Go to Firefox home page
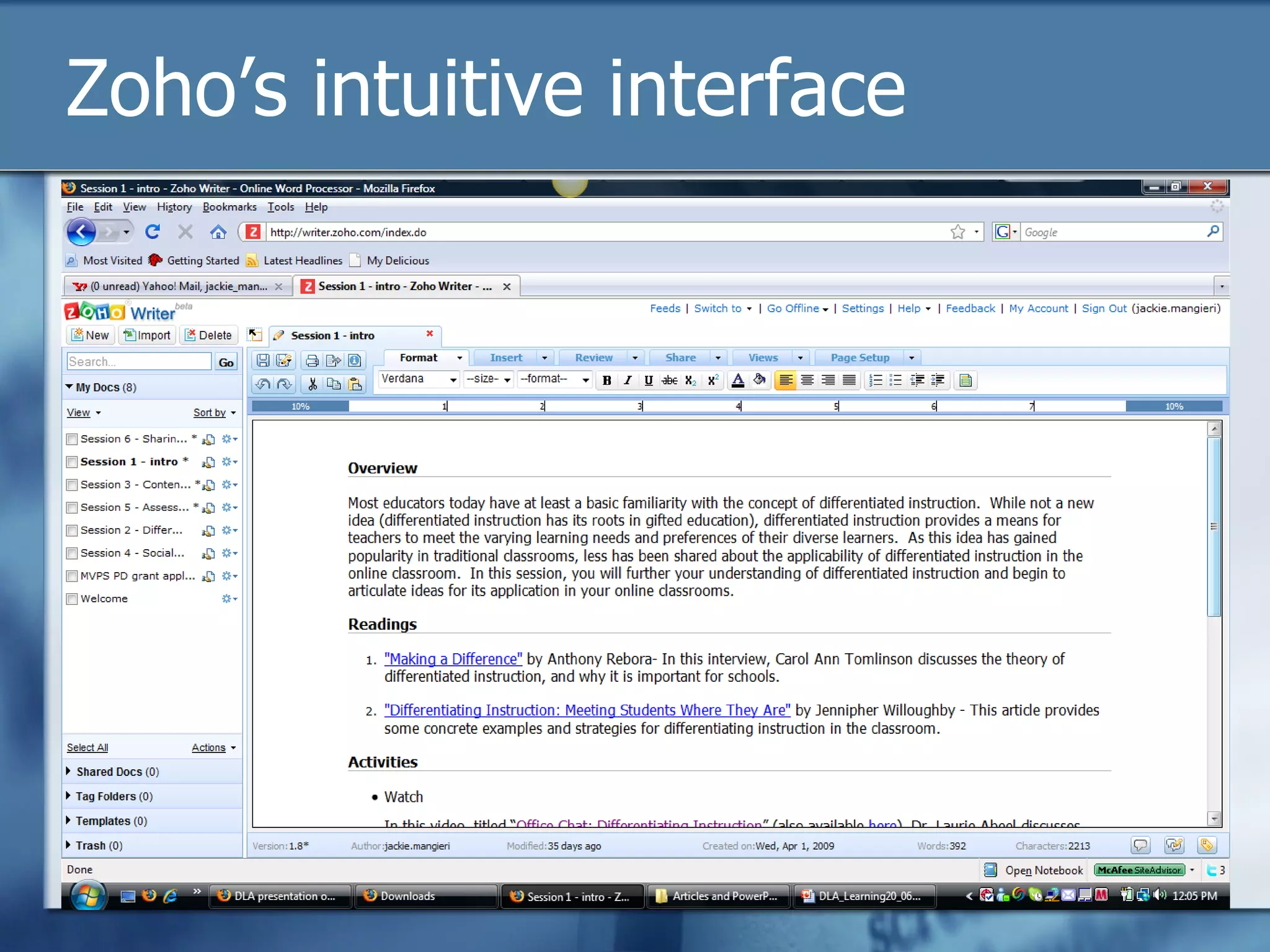Viewport: 1270px width, 952px height. click(218, 232)
